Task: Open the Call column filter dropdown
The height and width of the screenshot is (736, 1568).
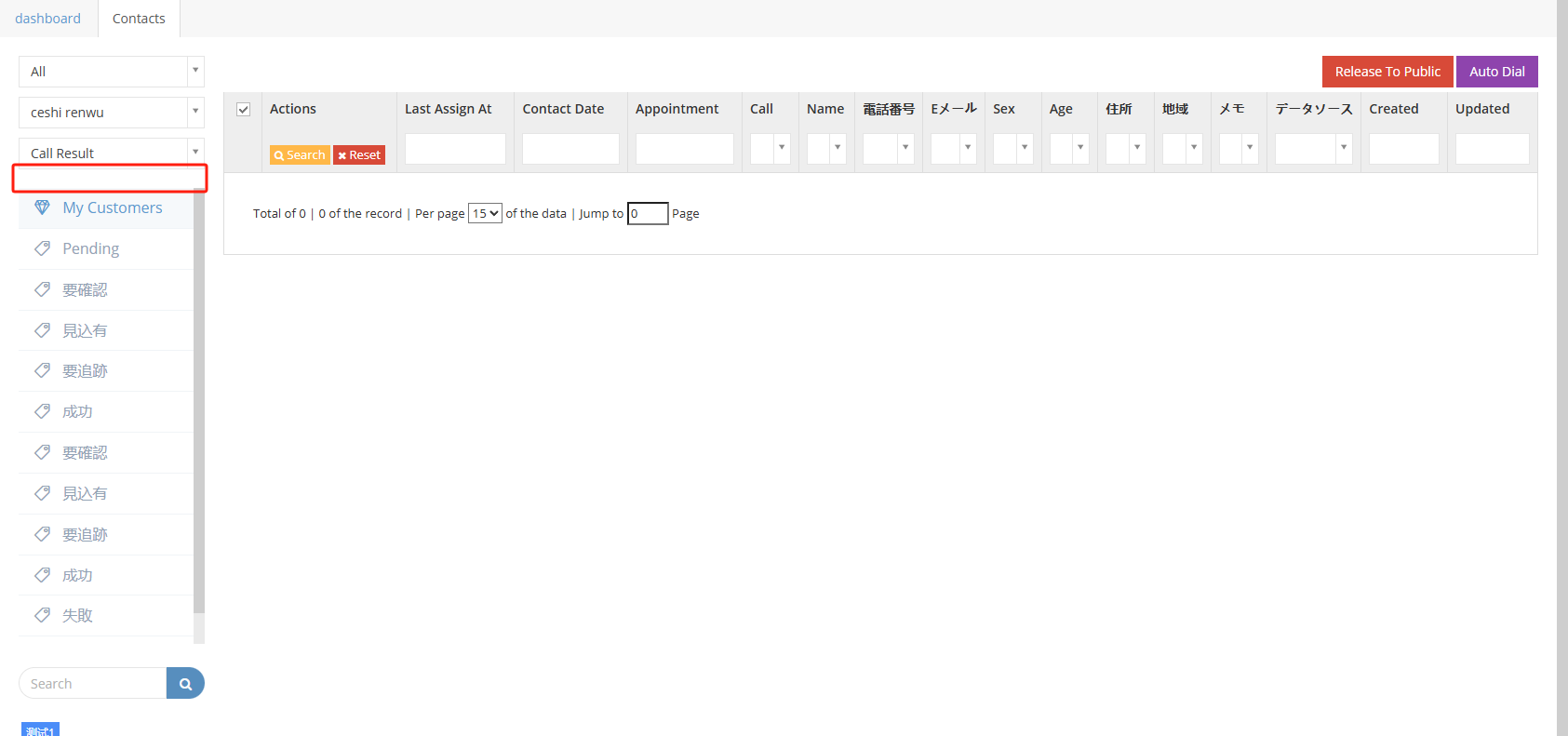Action: (x=771, y=149)
